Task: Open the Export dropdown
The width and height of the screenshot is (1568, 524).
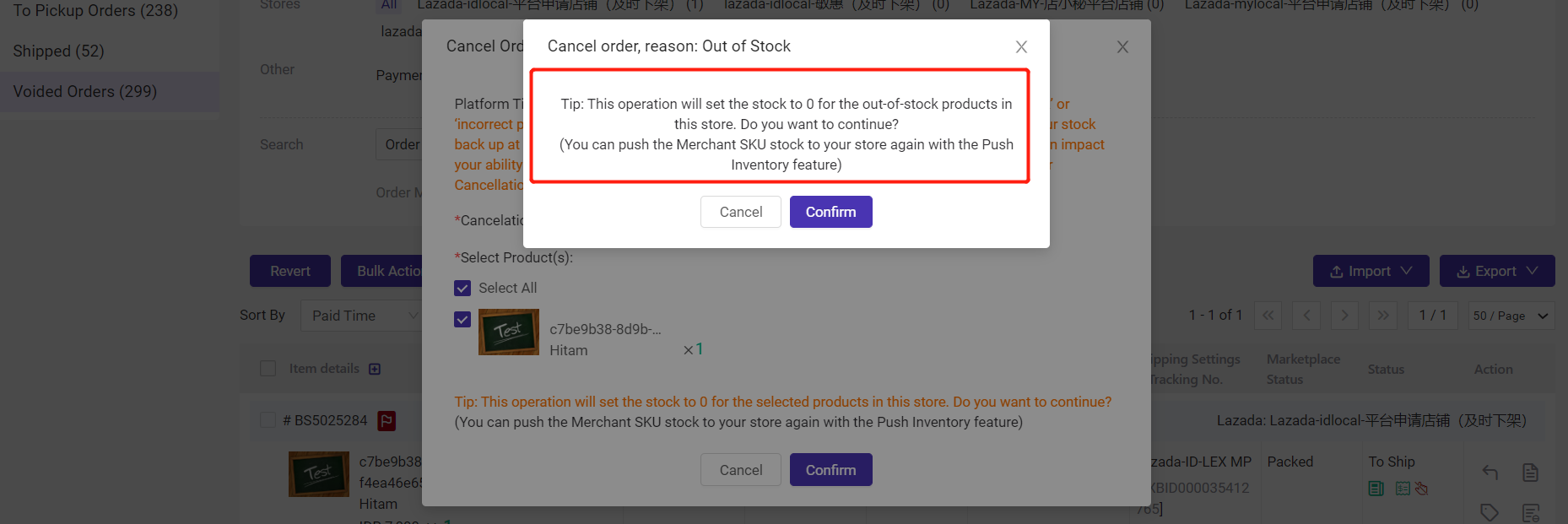Action: pos(1497,271)
